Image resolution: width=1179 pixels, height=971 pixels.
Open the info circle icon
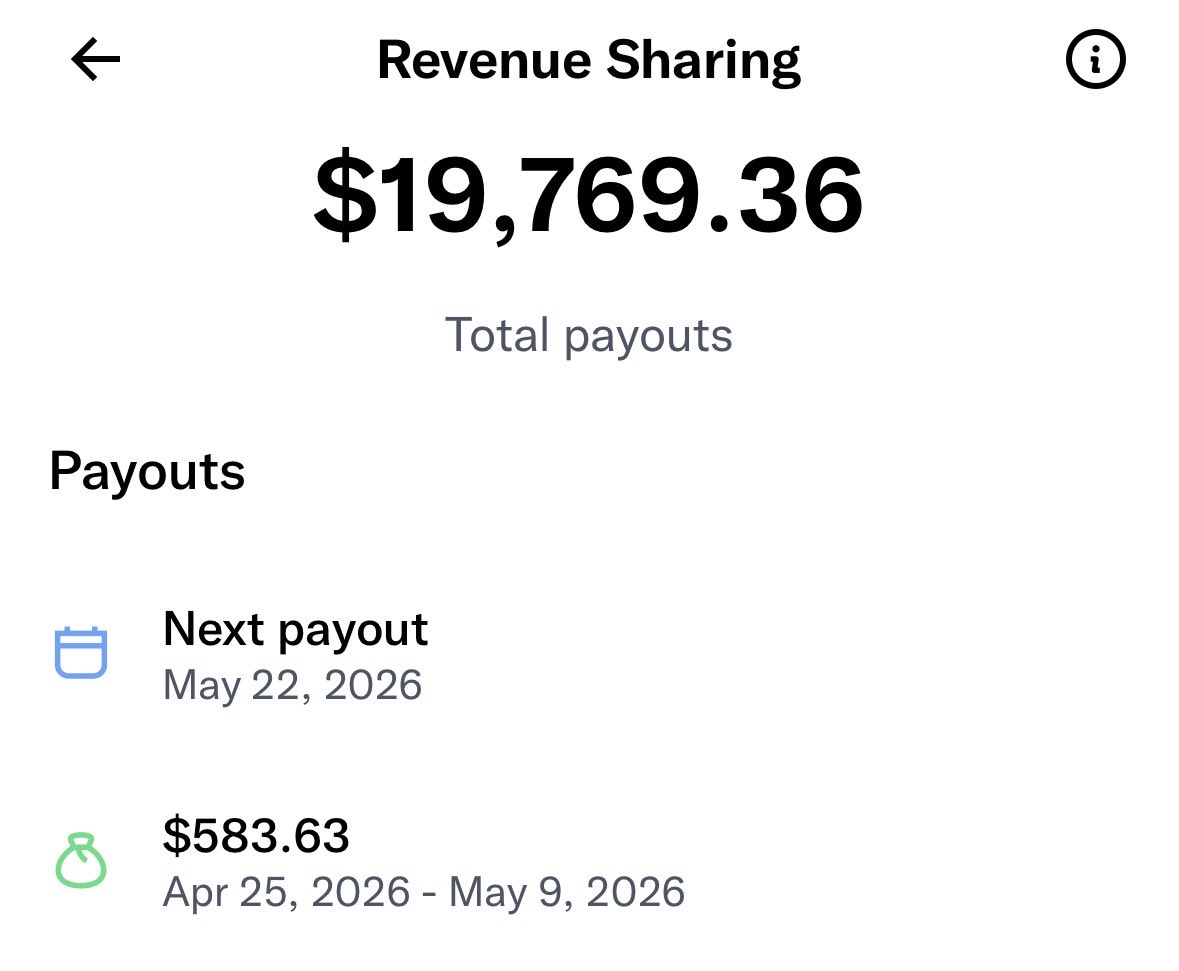tap(1095, 59)
